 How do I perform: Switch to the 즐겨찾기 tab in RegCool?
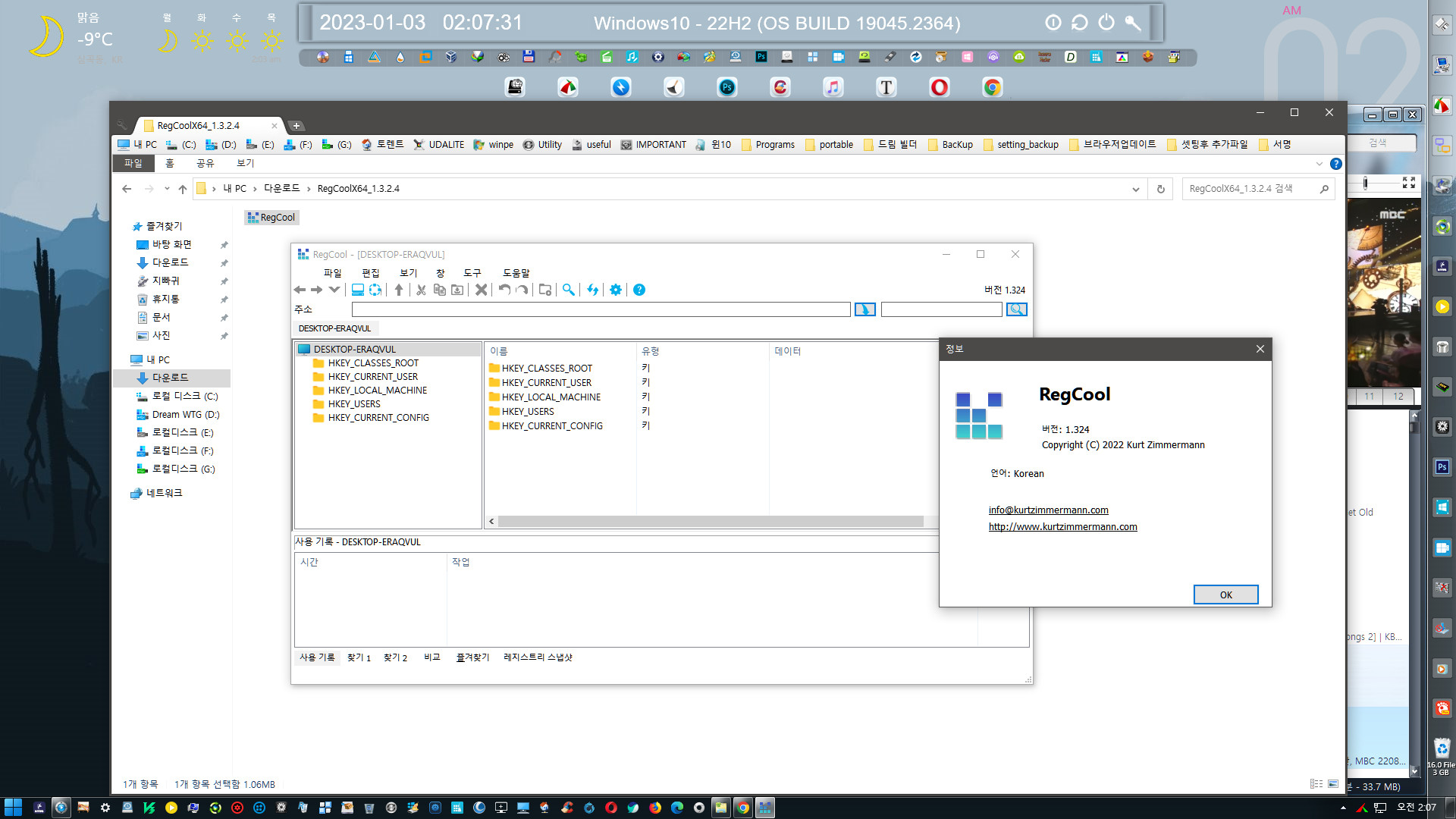pyautogui.click(x=472, y=657)
